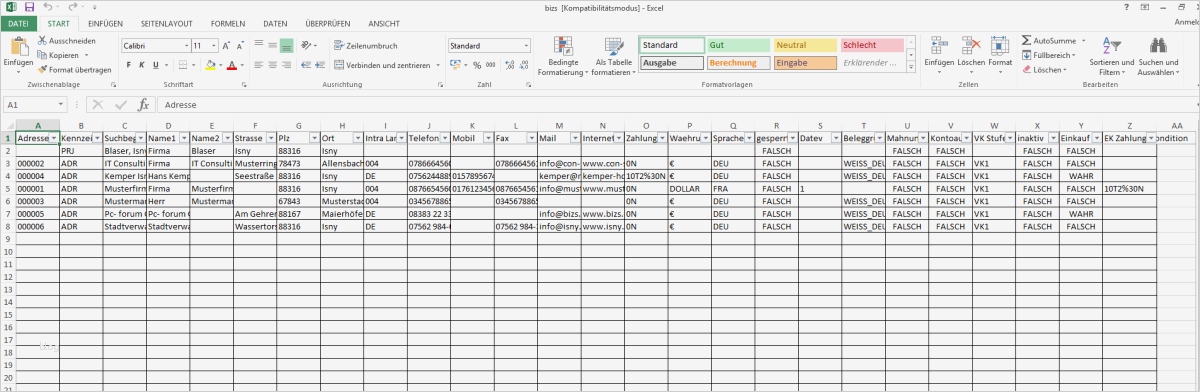Image resolution: width=1200 pixels, height=392 pixels.
Task: Toggle Verbinden und zentrieren merge
Action: pos(381,65)
